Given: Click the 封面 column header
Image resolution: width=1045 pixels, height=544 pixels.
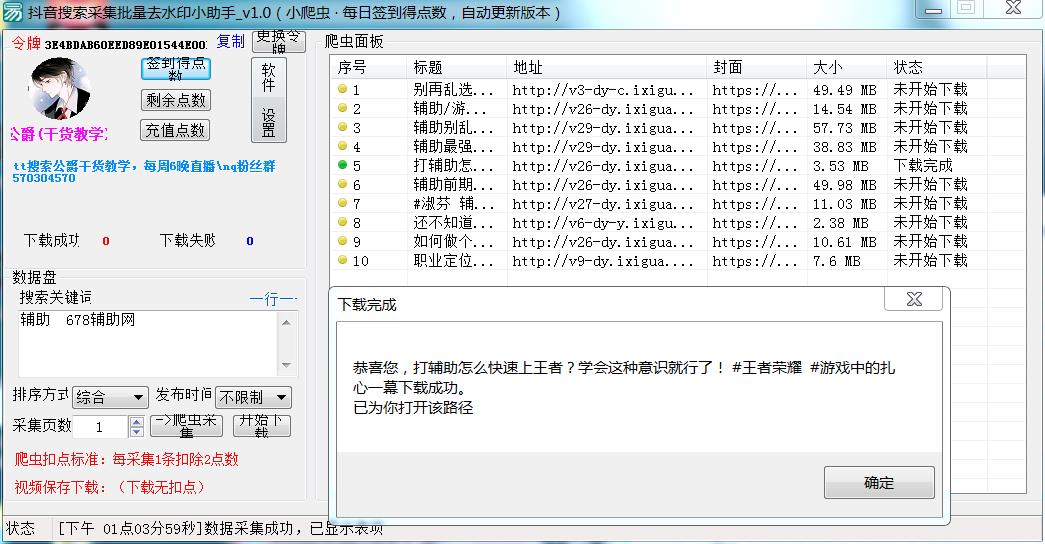Looking at the screenshot, I should click(x=756, y=67).
